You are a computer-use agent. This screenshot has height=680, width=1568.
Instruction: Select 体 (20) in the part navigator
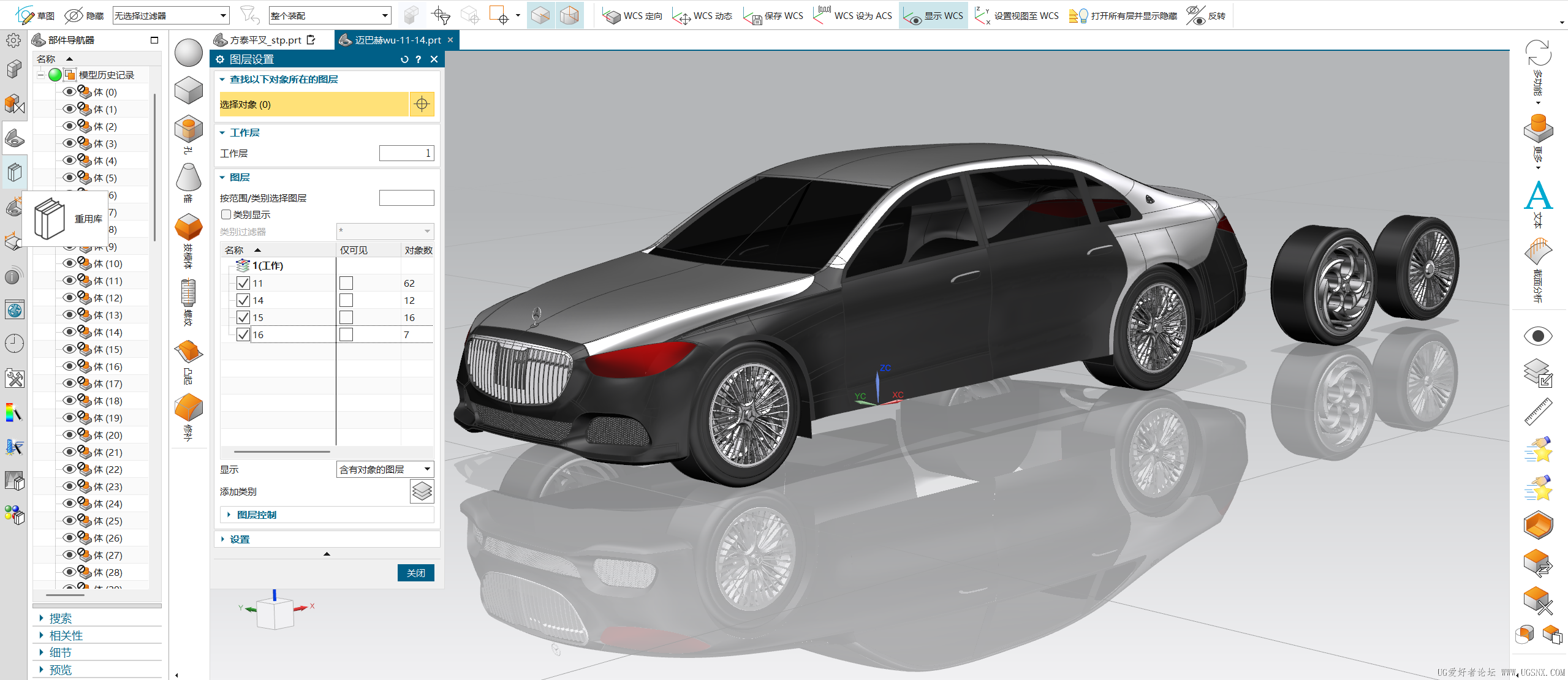click(x=108, y=436)
